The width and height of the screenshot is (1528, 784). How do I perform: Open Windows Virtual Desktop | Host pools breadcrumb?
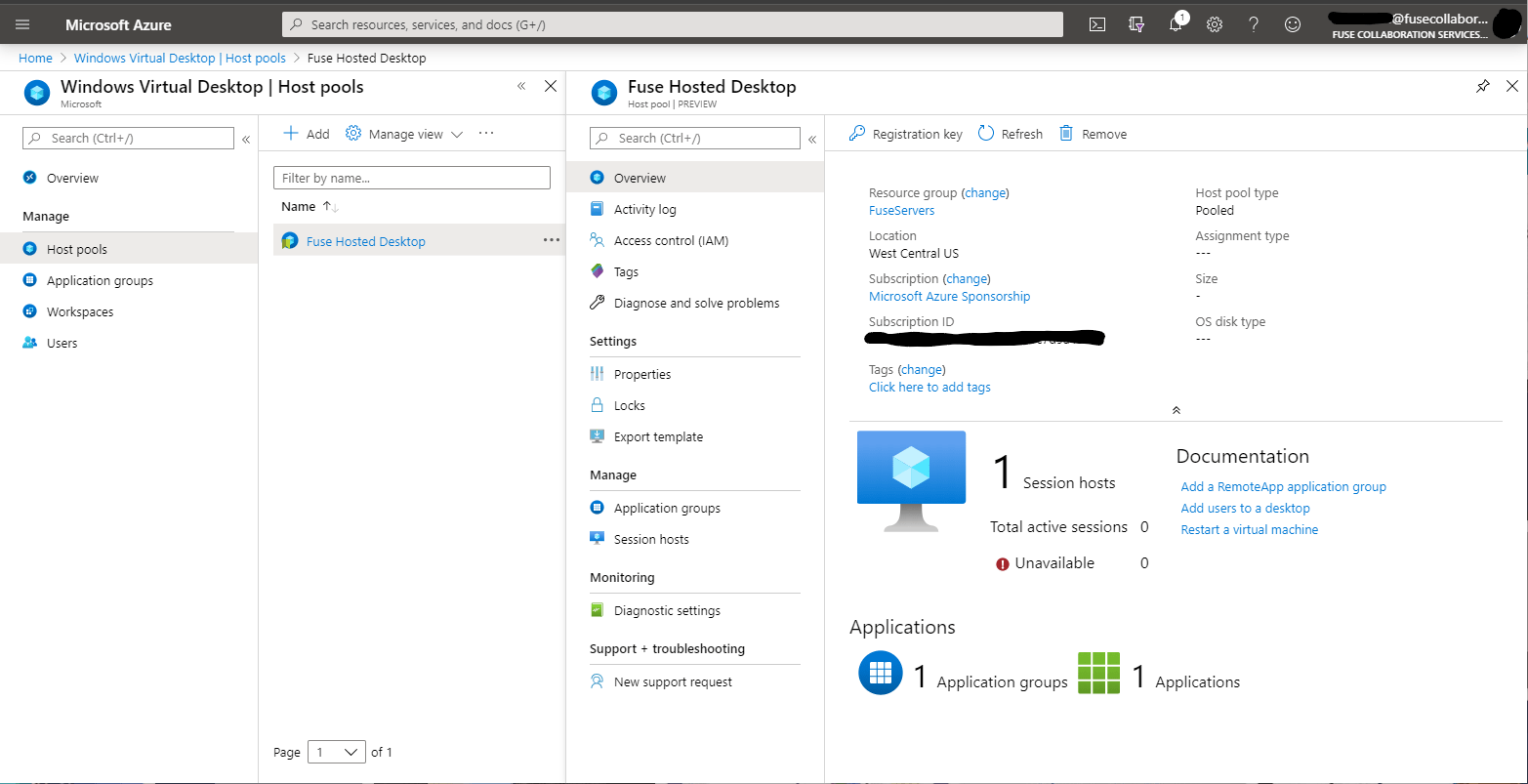(x=180, y=58)
